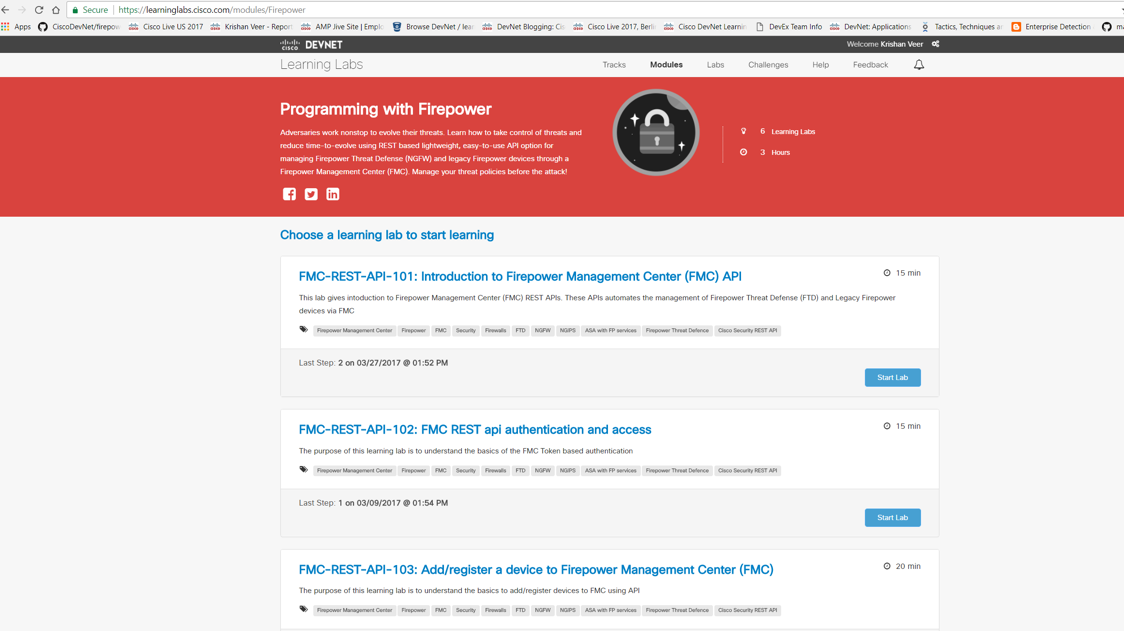Open FMC-REST-API-101 lab title
This screenshot has width=1124, height=631.
coord(520,276)
